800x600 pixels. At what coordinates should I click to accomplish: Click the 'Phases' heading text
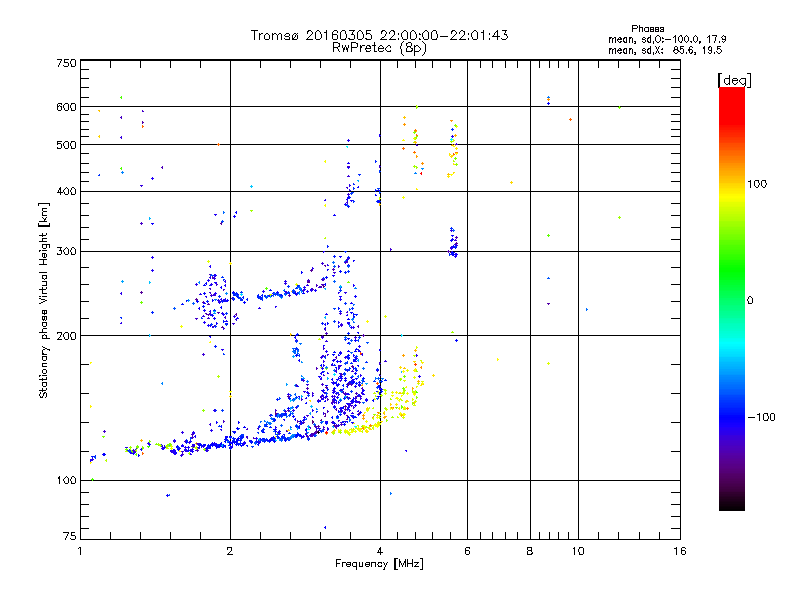coord(647,29)
